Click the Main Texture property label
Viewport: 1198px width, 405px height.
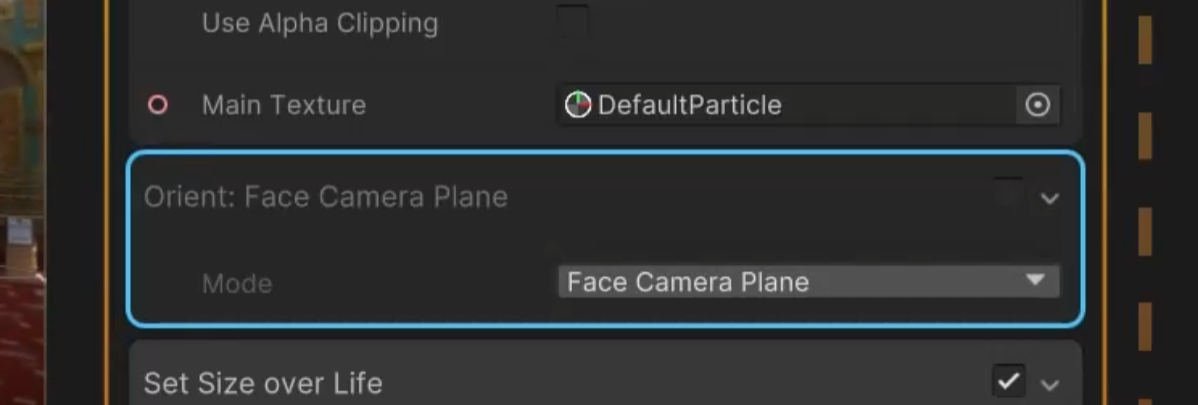[x=284, y=105]
